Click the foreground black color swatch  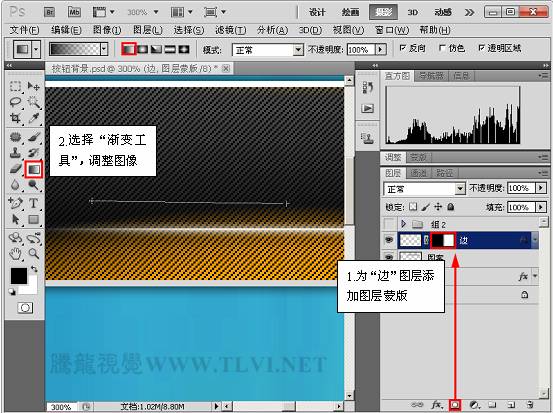(18, 275)
